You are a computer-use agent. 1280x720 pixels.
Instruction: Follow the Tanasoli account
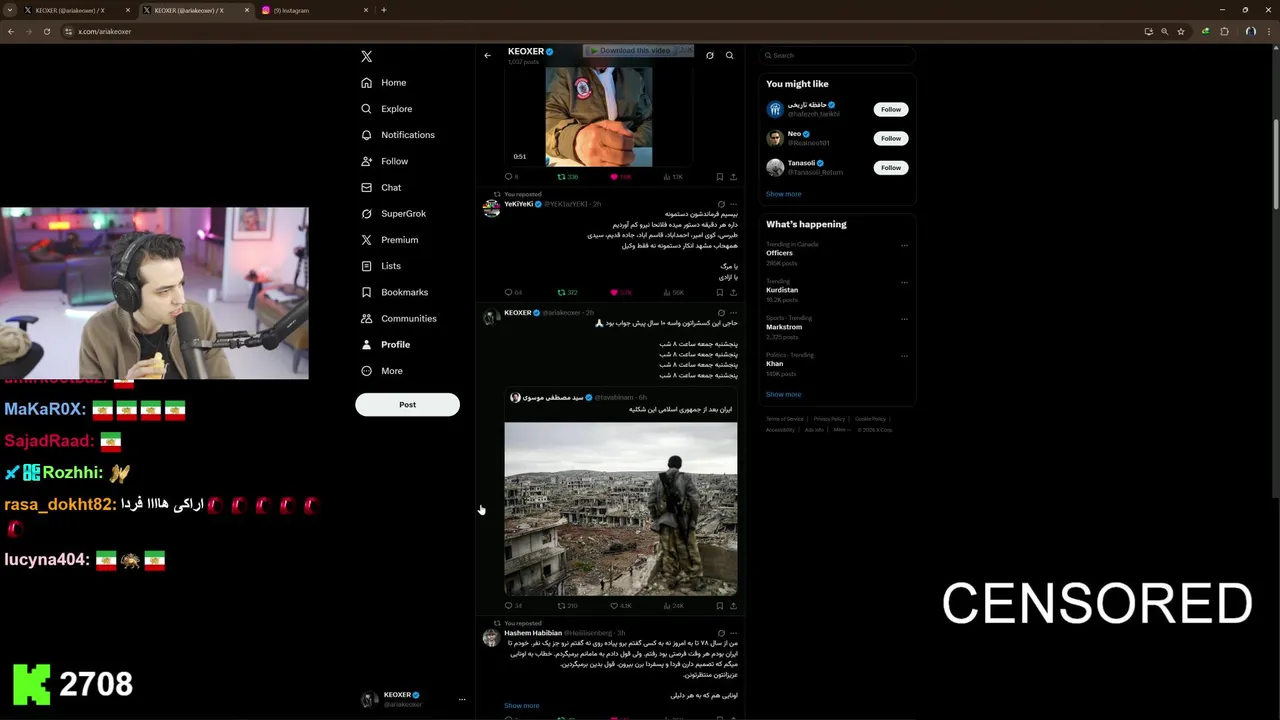pyautogui.click(x=891, y=168)
